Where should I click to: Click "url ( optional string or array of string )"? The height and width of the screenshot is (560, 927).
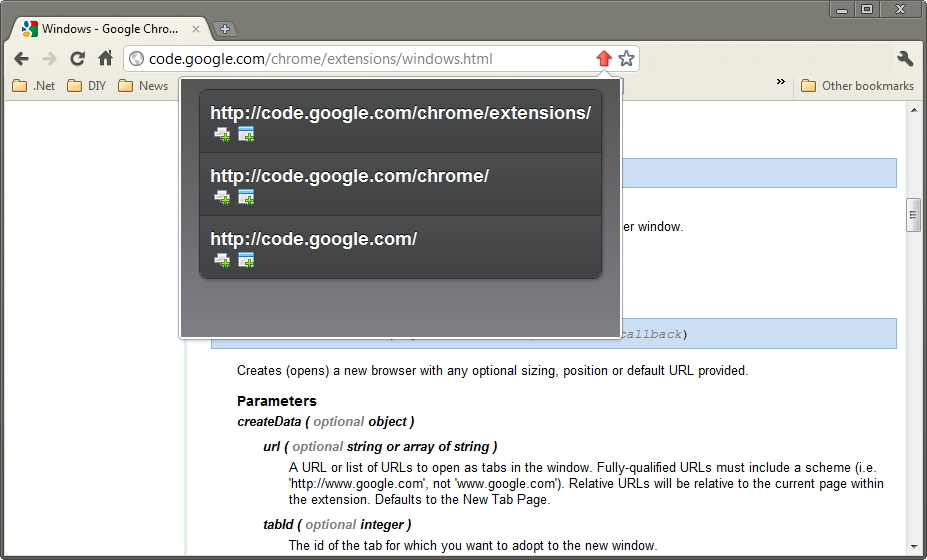(380, 446)
